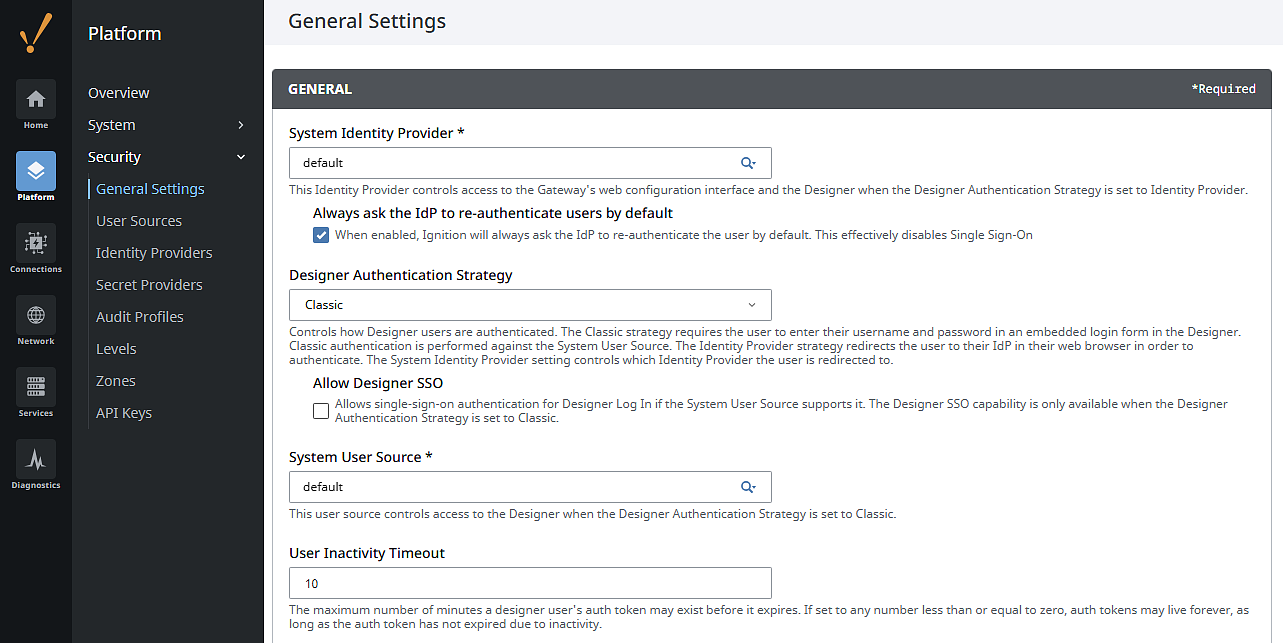Screen dimensions: 1283x643
Task: Click the *Required note in header
Action: pos(1223,89)
